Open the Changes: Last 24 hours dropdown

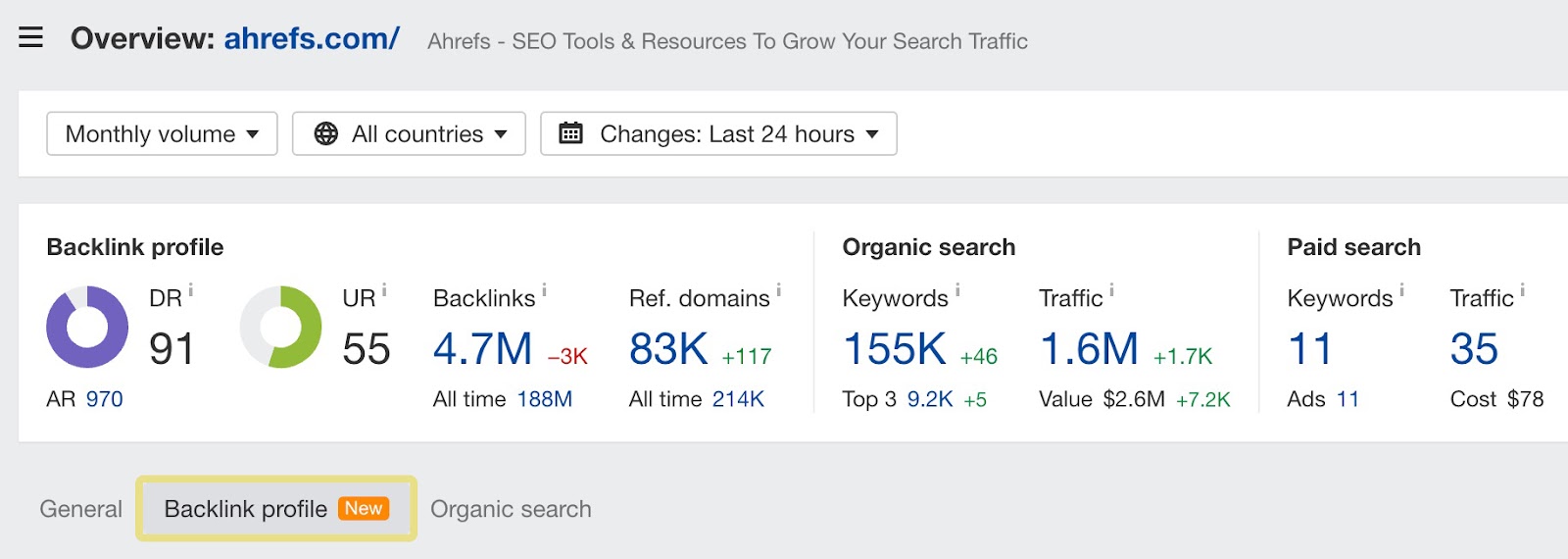coord(718,133)
